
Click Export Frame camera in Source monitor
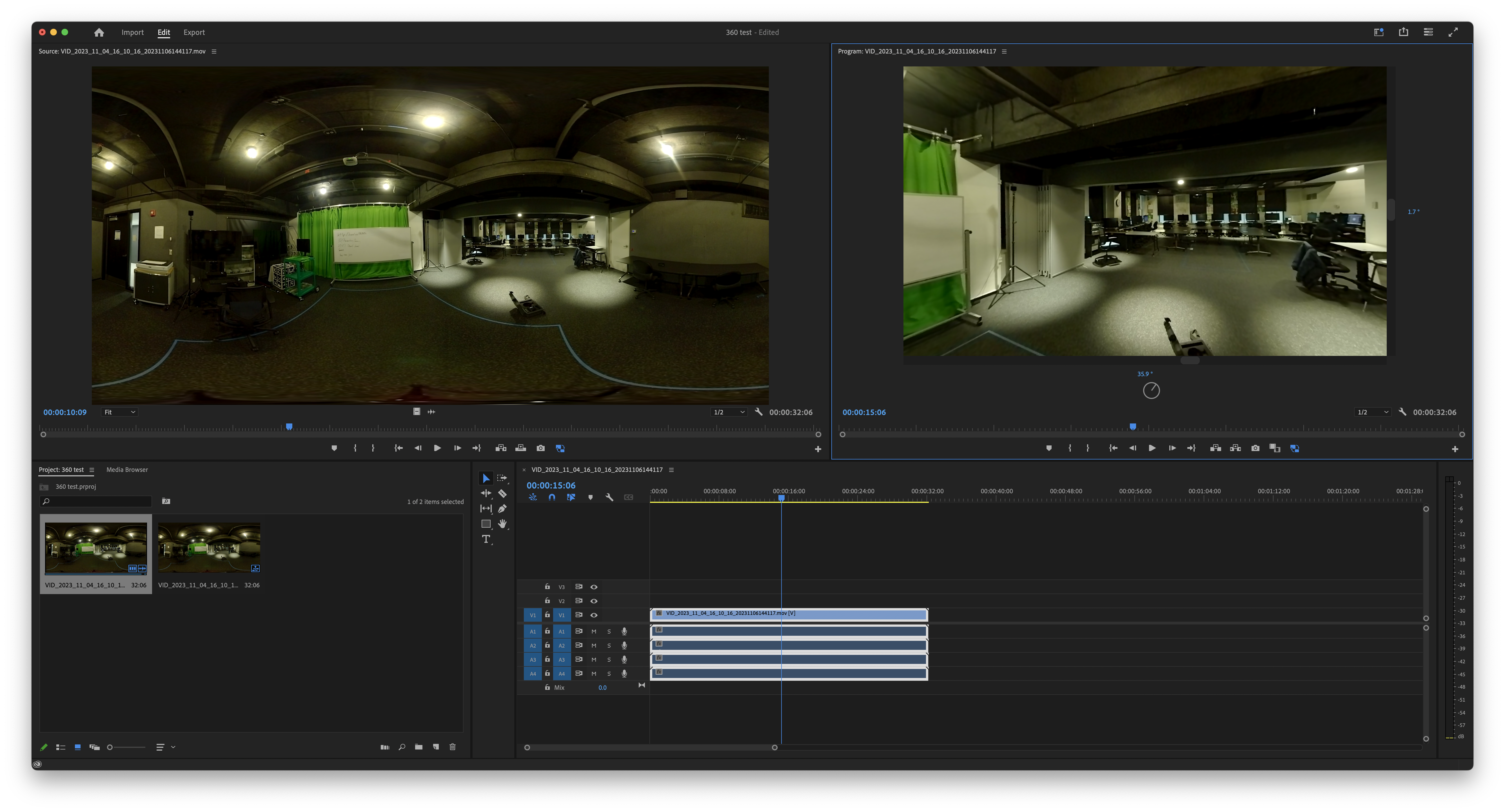click(540, 448)
